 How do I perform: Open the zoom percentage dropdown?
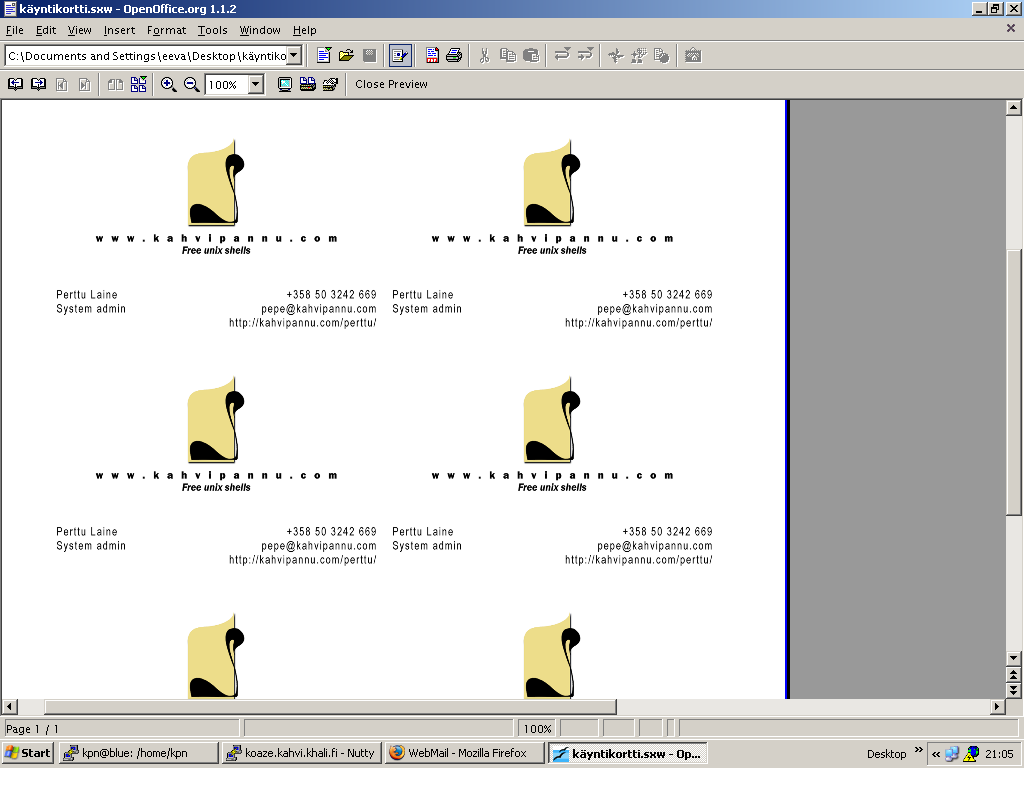(x=256, y=85)
